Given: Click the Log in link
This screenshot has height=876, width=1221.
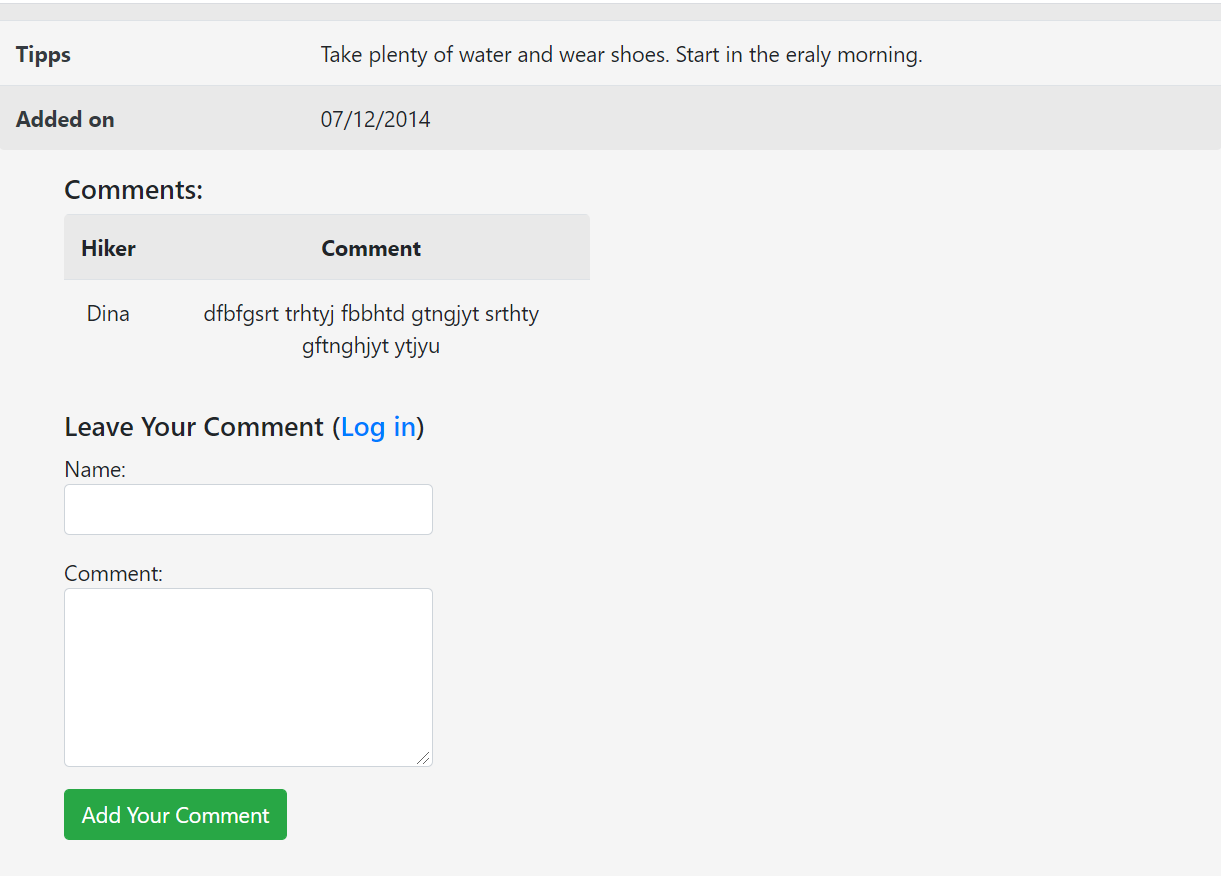Looking at the screenshot, I should click(378, 427).
